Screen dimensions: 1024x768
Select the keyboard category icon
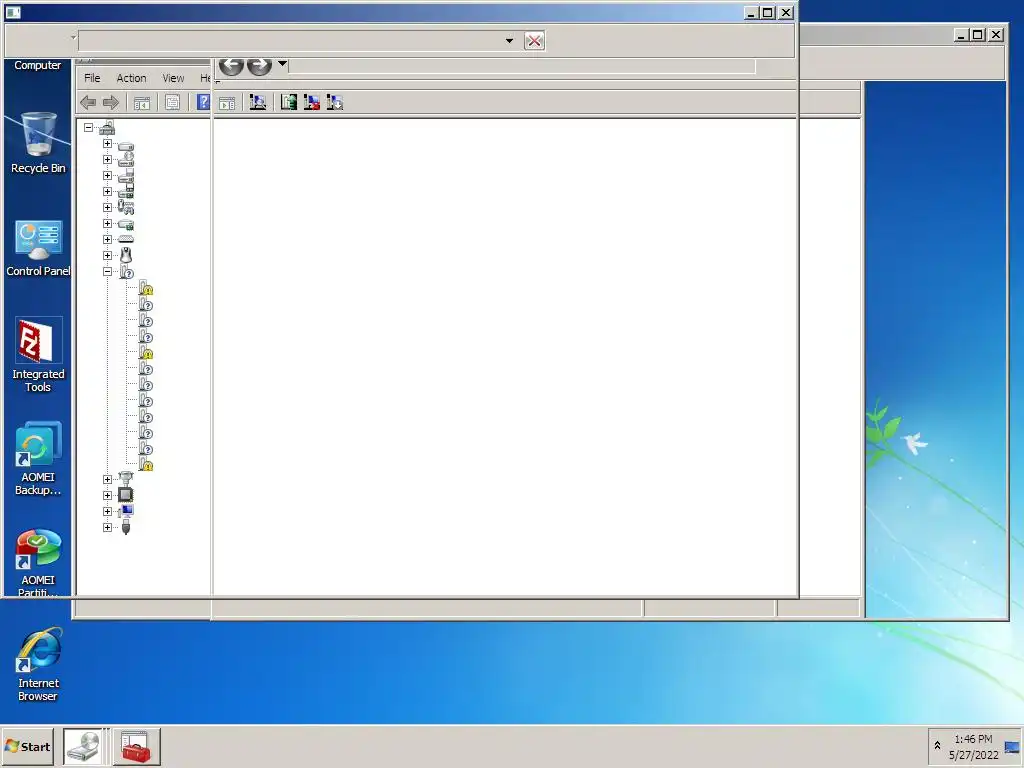tap(126, 240)
